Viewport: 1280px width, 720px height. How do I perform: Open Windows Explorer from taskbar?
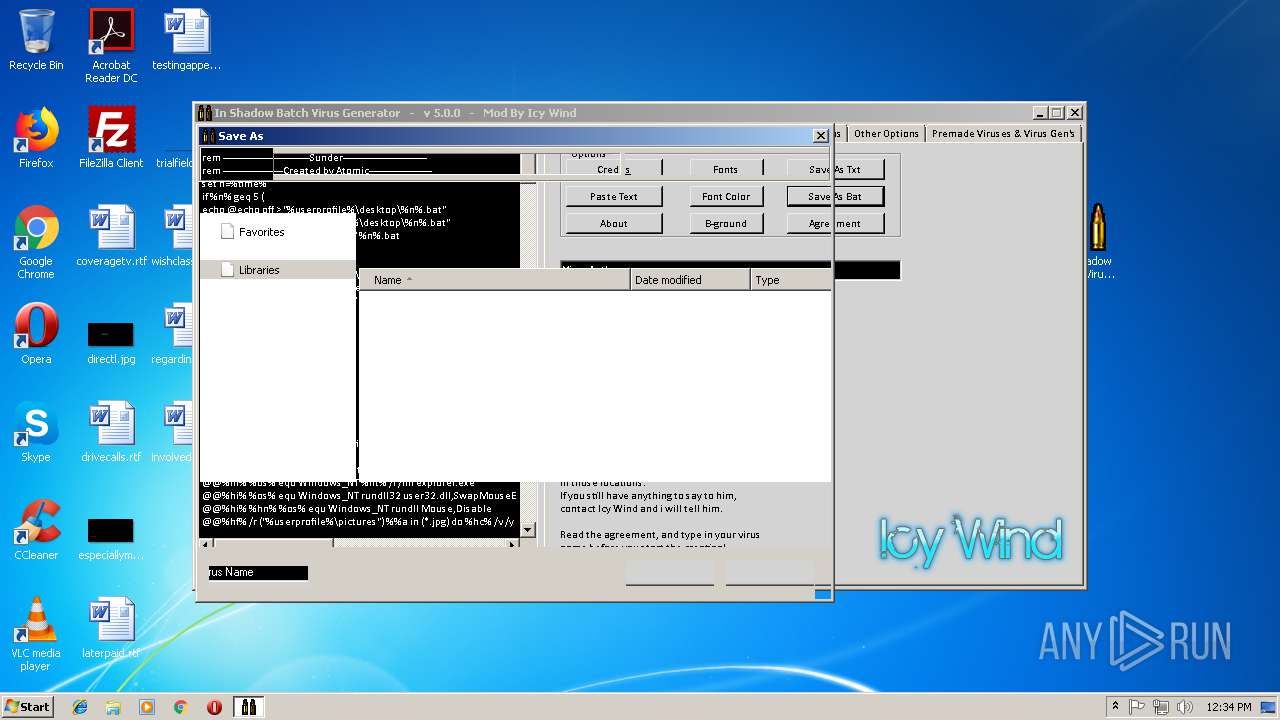[113, 707]
